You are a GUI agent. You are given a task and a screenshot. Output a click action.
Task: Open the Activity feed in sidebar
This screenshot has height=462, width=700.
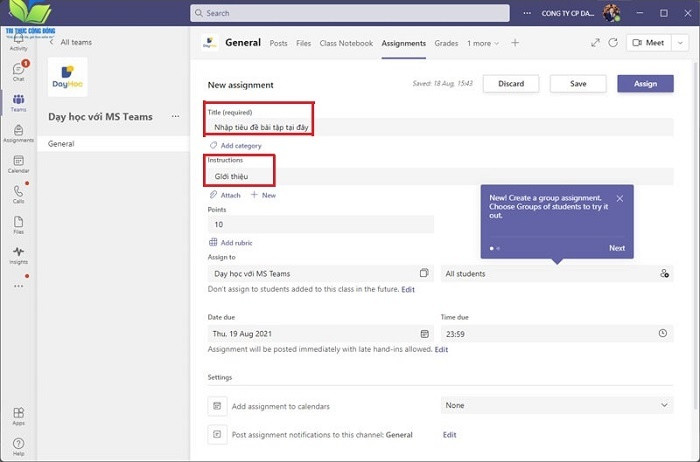point(18,44)
